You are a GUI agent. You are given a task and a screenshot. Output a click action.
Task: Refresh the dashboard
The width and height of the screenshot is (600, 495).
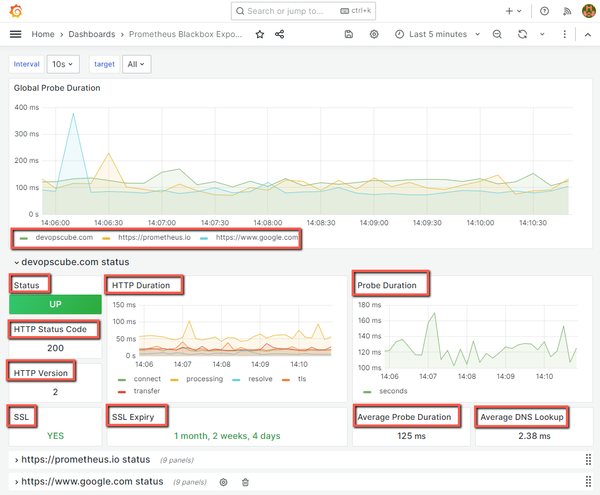(x=522, y=34)
